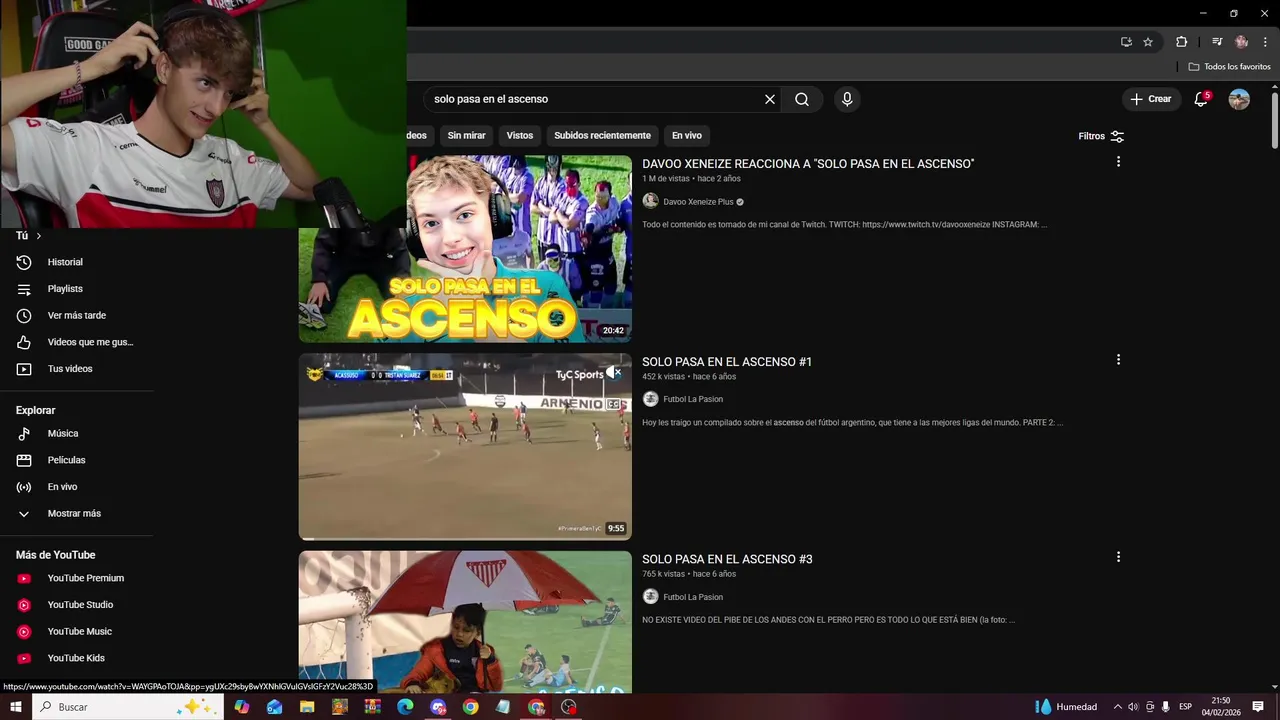This screenshot has height=720, width=1280.
Task: Open Todos los favoritos folder
Action: point(1229,67)
